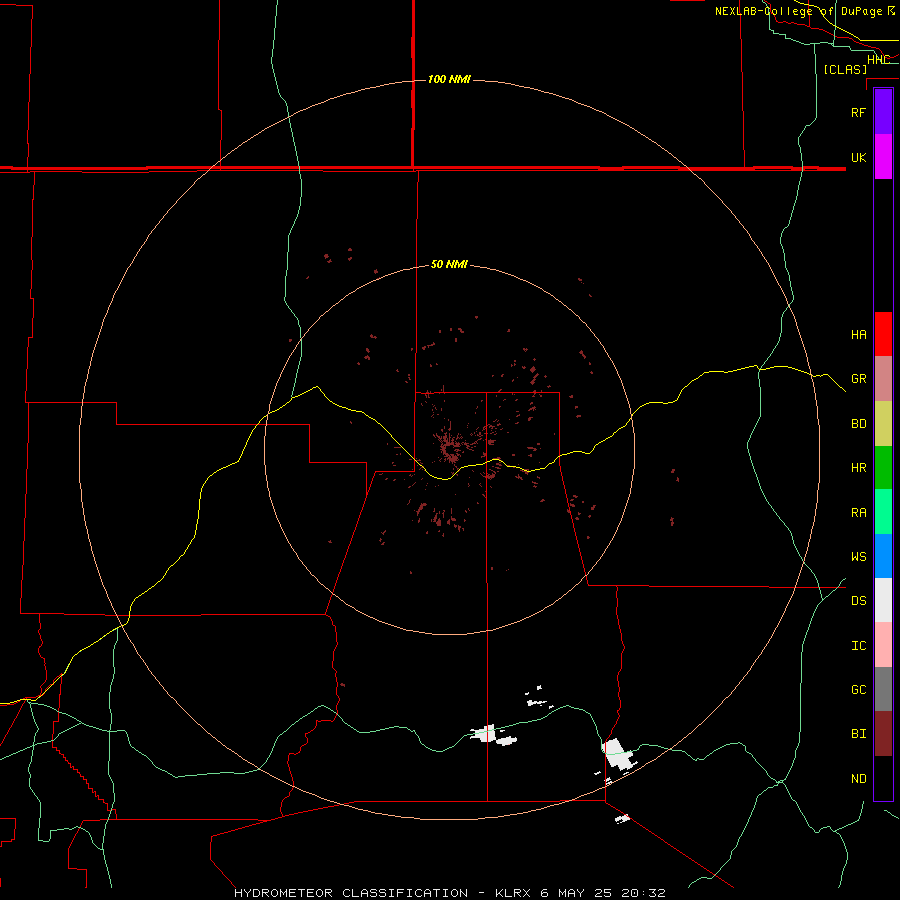Click the RA legend label
This screenshot has height=900, width=900.
(858, 512)
